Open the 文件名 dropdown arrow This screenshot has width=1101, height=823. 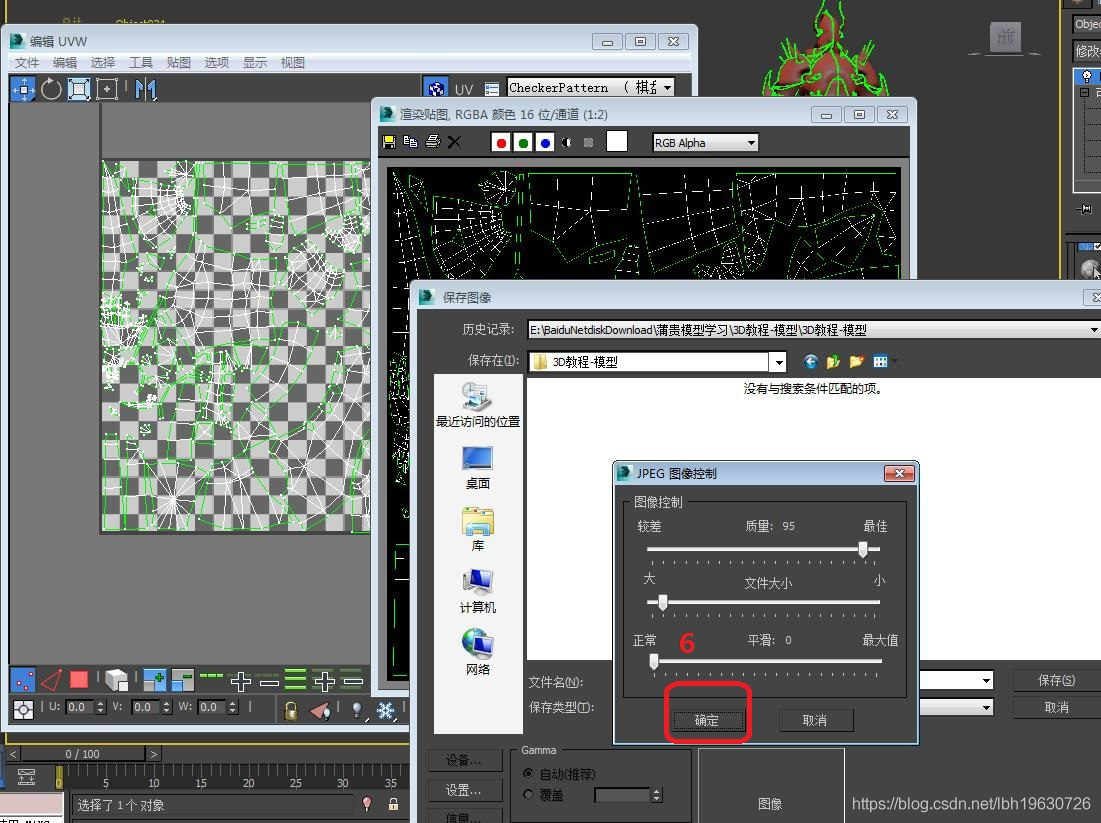click(987, 680)
